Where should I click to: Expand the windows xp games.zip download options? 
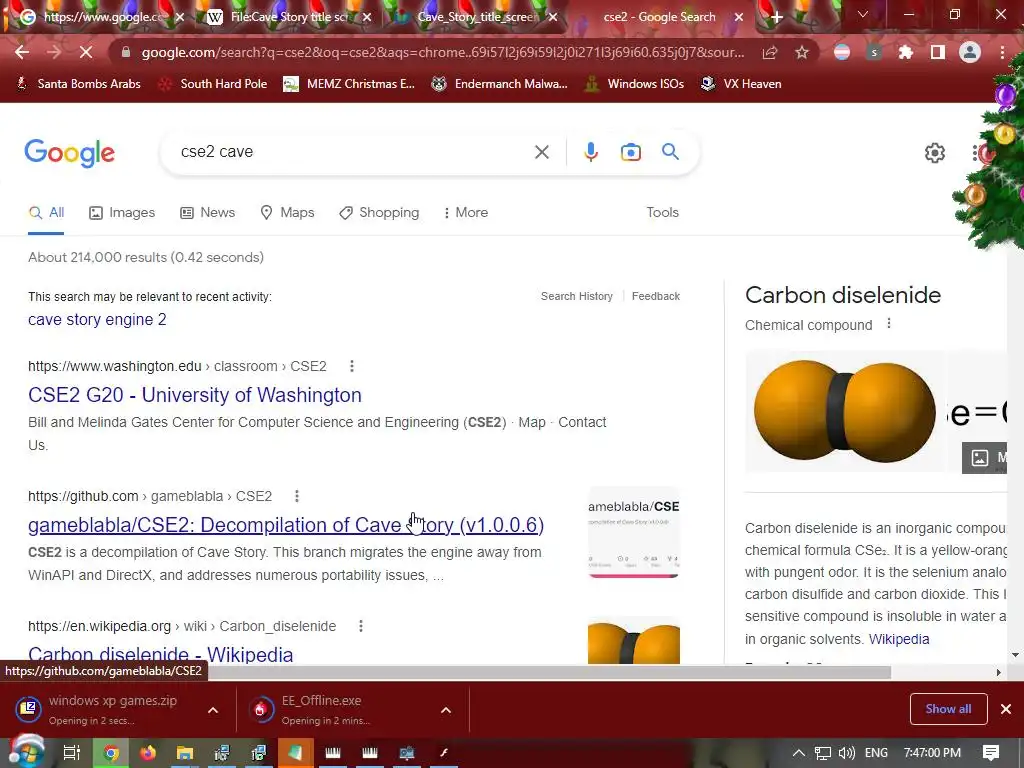tap(213, 710)
